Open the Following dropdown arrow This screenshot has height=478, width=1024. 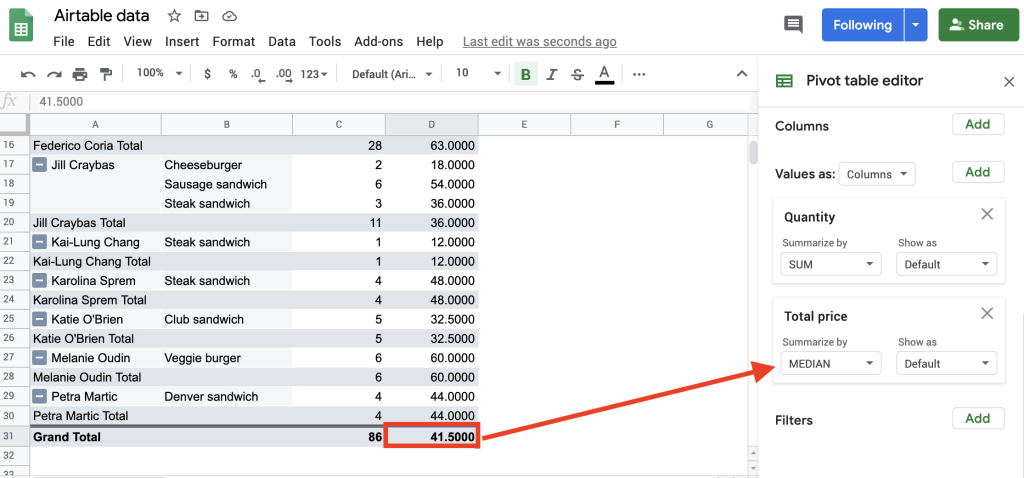pos(916,25)
